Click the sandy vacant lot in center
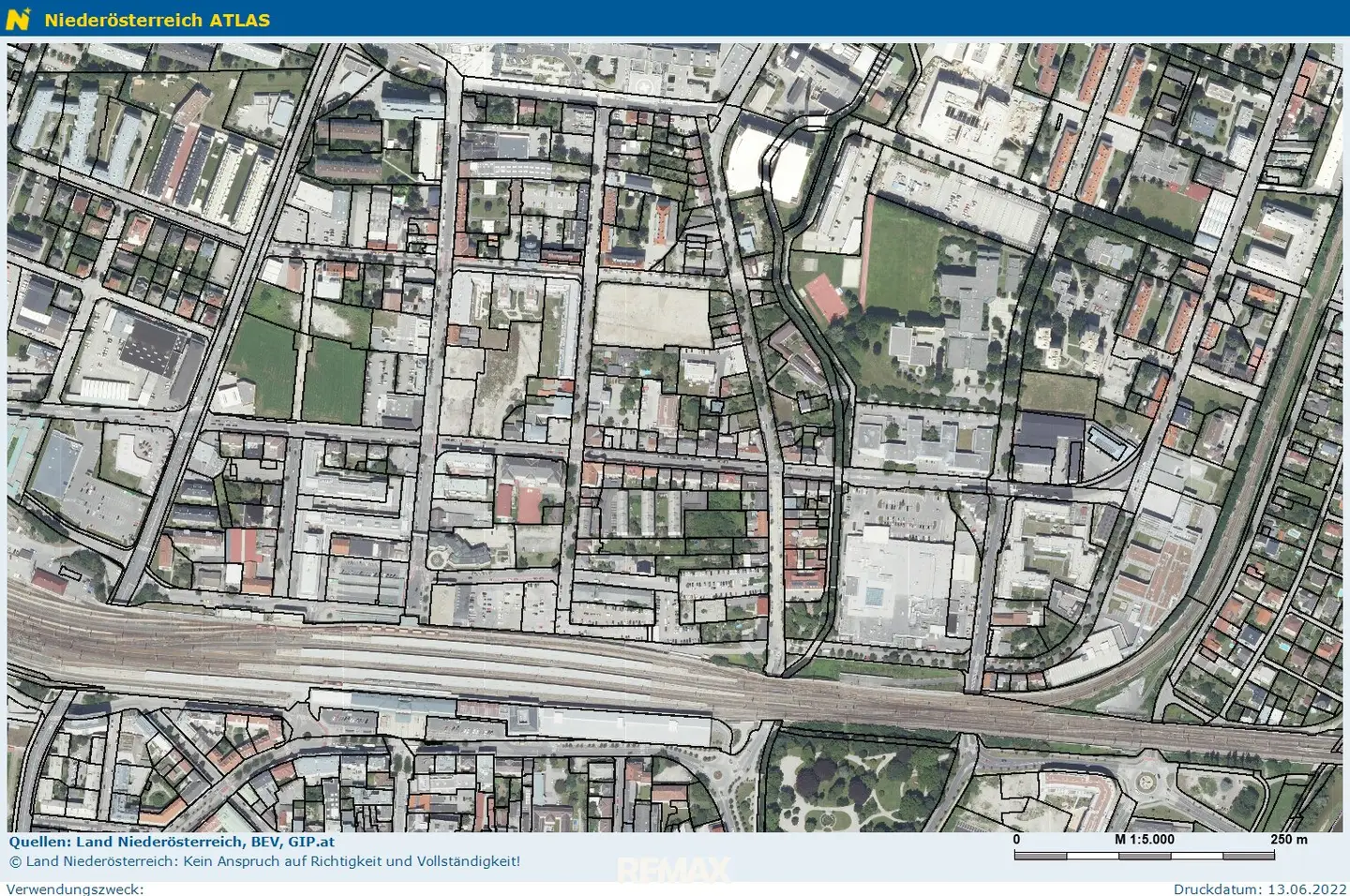 click(652, 314)
